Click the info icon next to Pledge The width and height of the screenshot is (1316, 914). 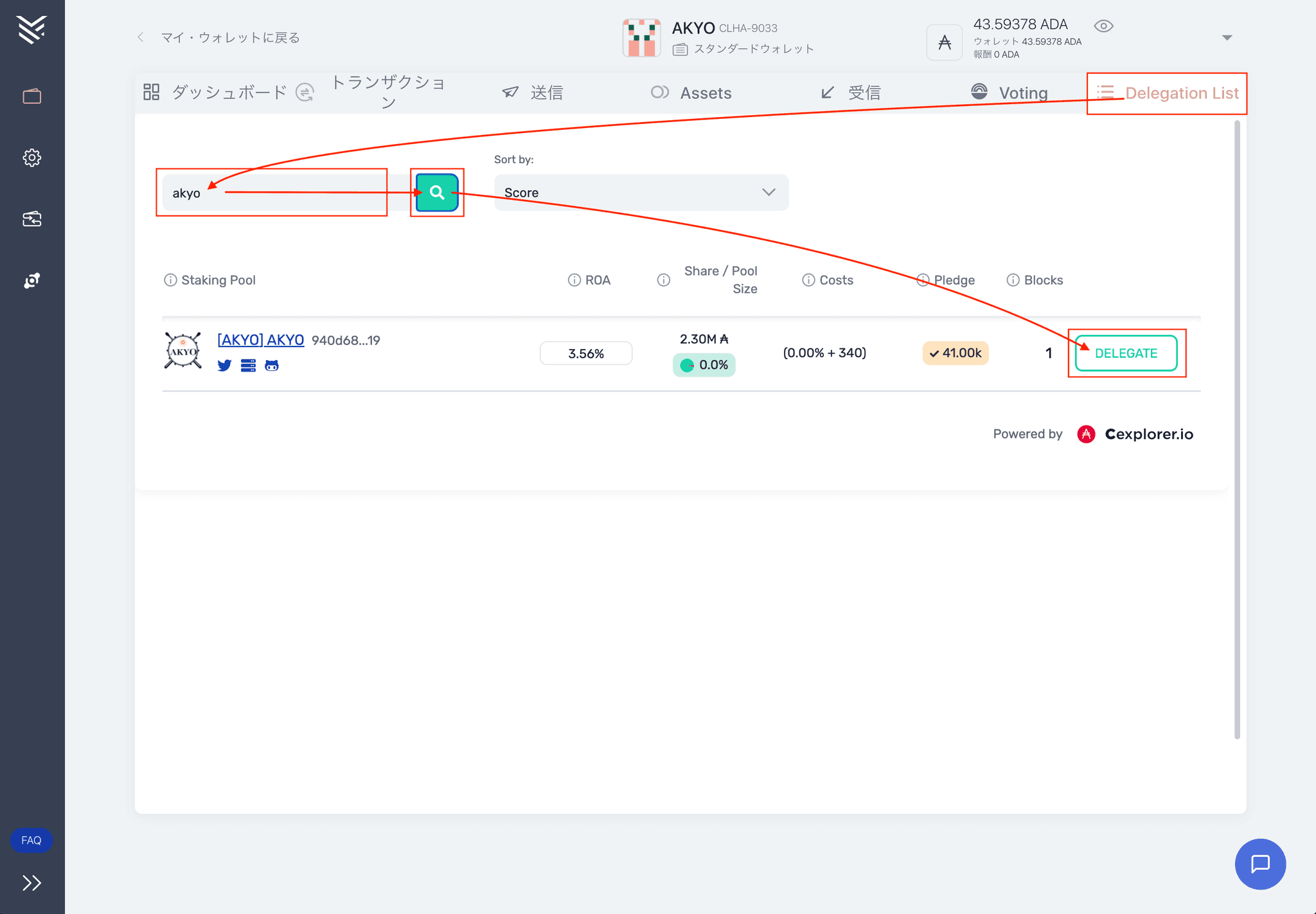(x=921, y=280)
